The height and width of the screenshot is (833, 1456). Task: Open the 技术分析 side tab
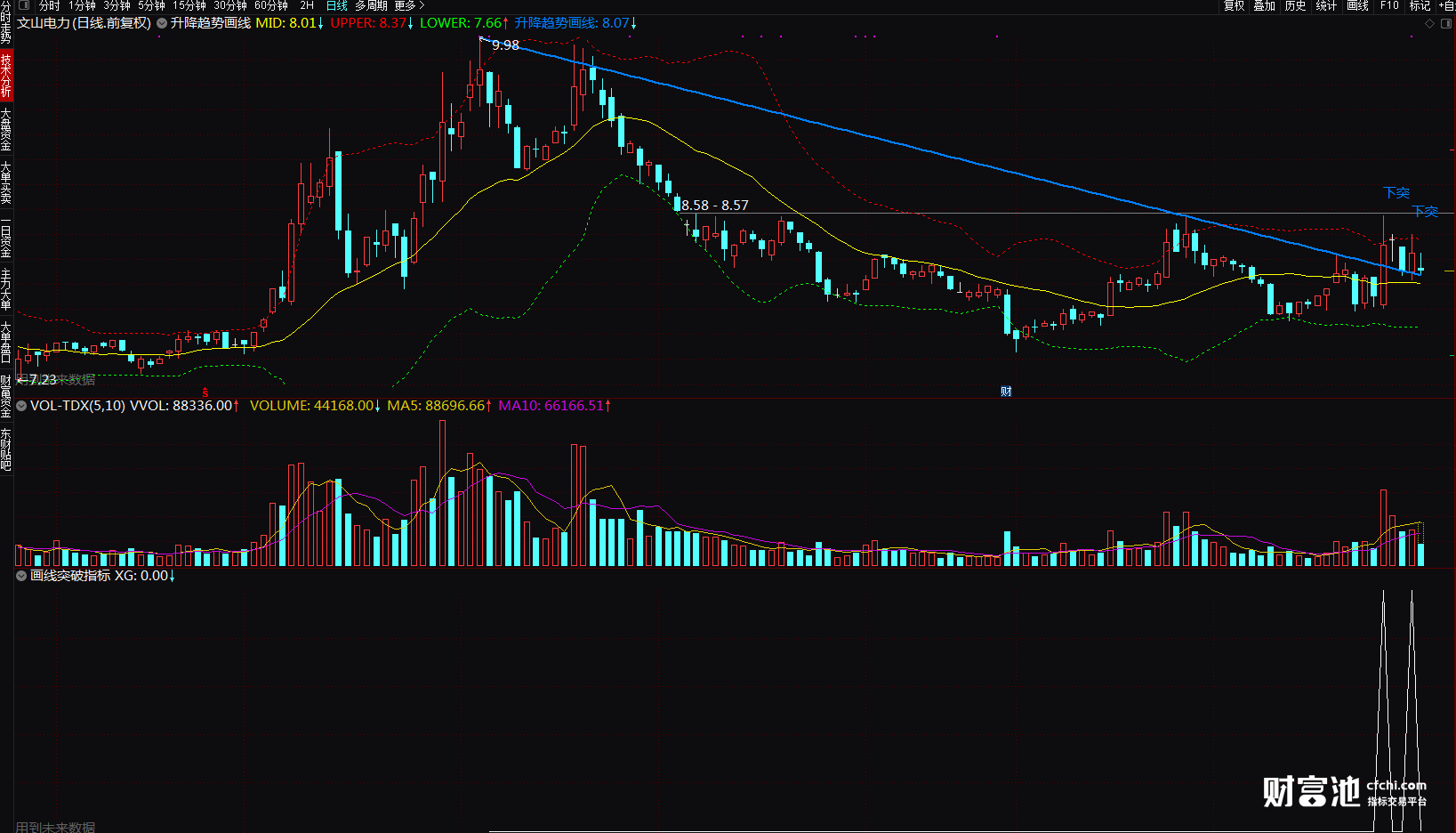click(6, 76)
